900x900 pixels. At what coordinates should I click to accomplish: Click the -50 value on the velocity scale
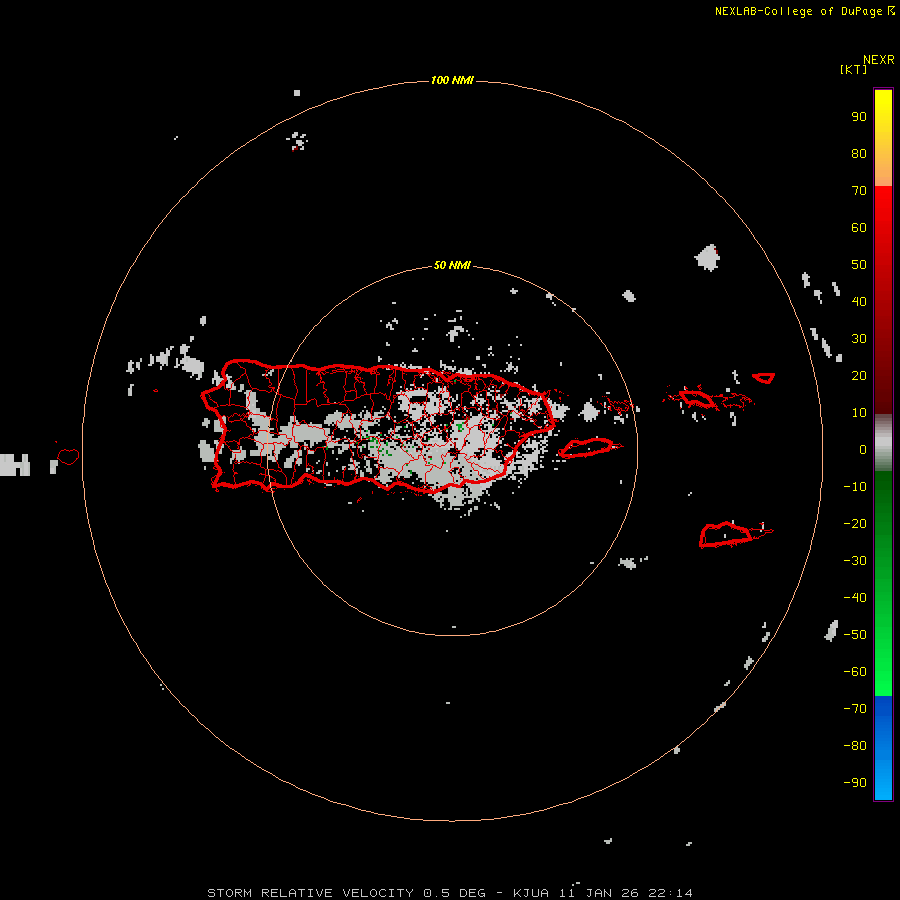tap(855, 635)
